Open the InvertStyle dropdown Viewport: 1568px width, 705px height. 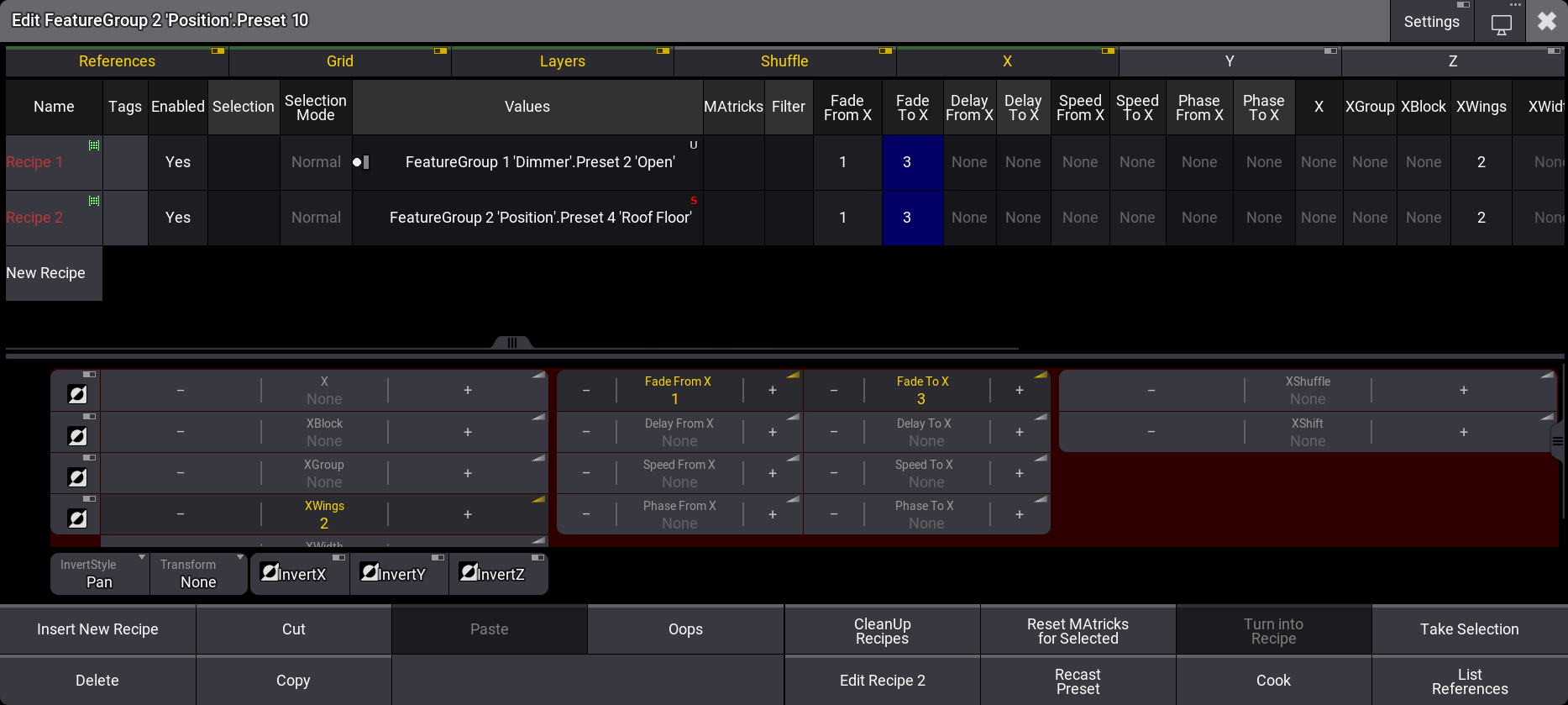point(100,574)
